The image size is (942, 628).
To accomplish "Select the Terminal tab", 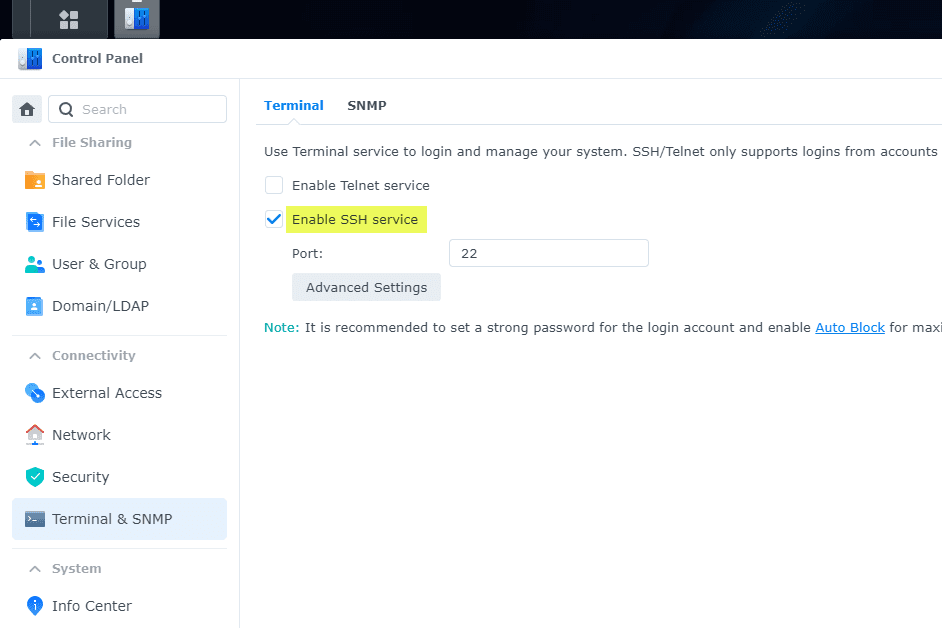I will coord(294,105).
